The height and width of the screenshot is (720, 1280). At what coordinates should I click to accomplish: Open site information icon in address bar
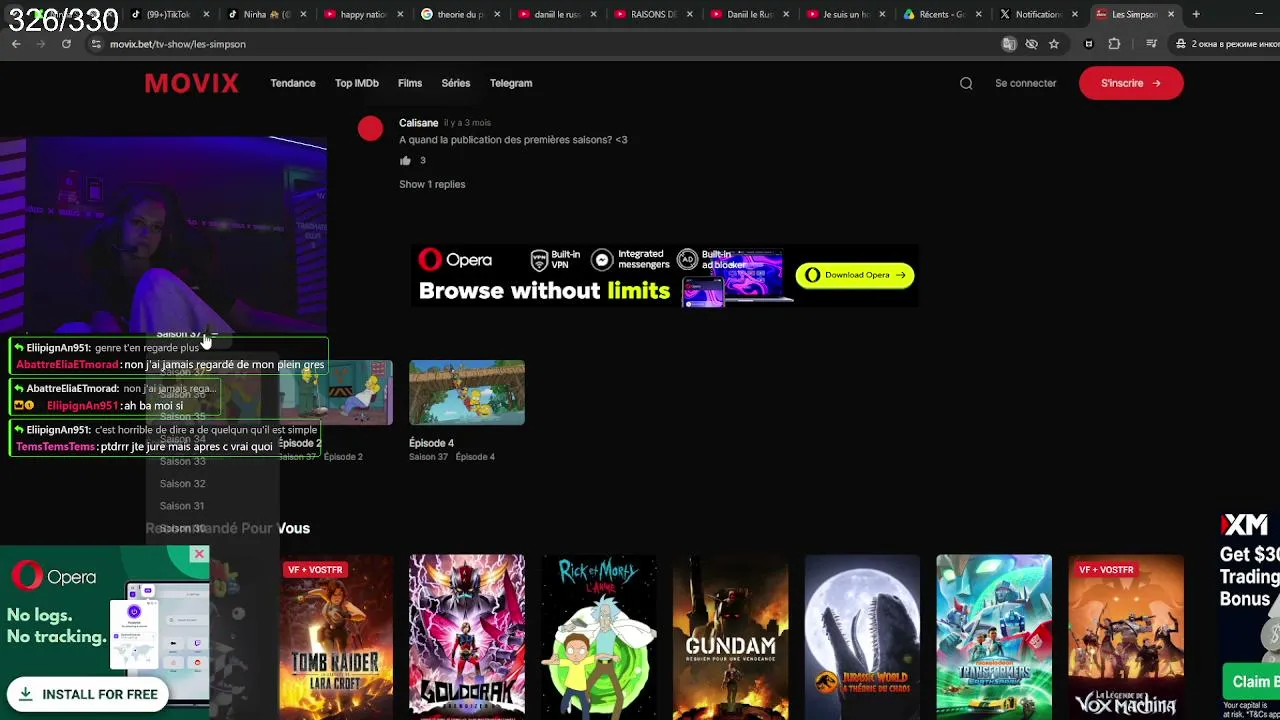pyautogui.click(x=96, y=44)
